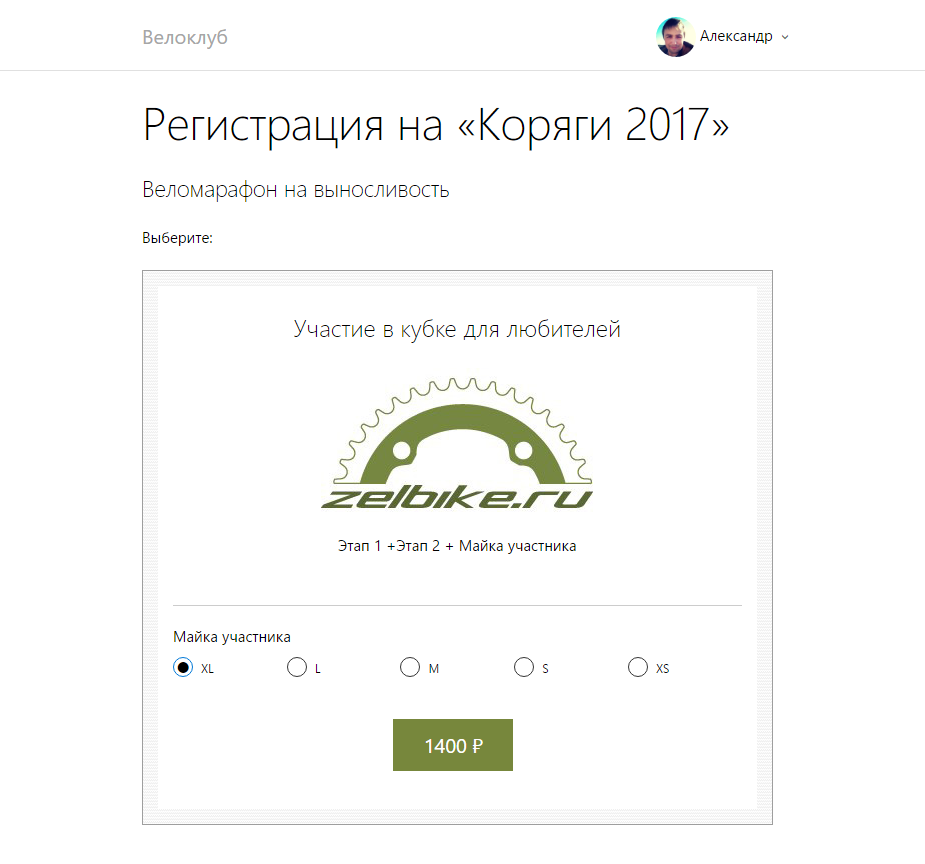Click the XL size label text
The image size is (925, 864).
point(207,669)
